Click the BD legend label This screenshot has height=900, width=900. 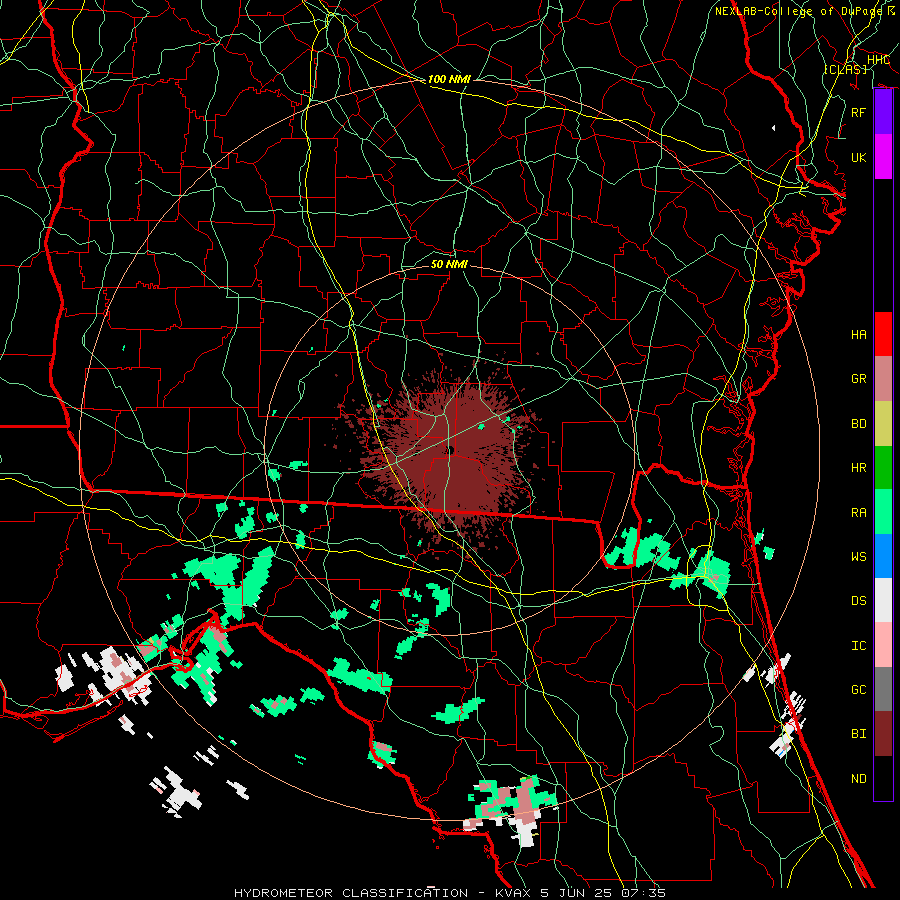[858, 424]
